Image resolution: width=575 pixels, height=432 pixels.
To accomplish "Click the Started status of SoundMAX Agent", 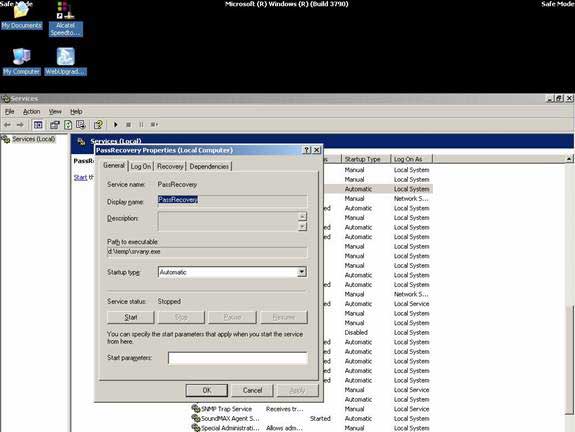I will 320,418.
